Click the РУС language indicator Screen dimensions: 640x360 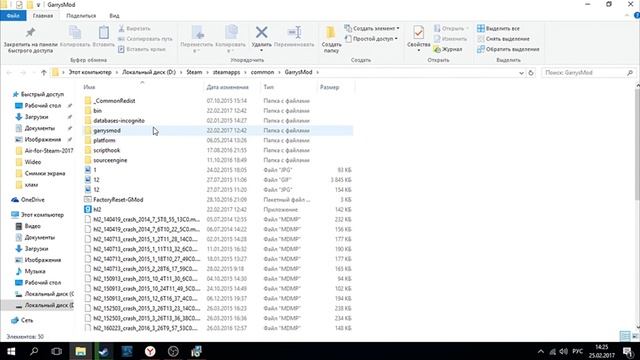click(578, 351)
